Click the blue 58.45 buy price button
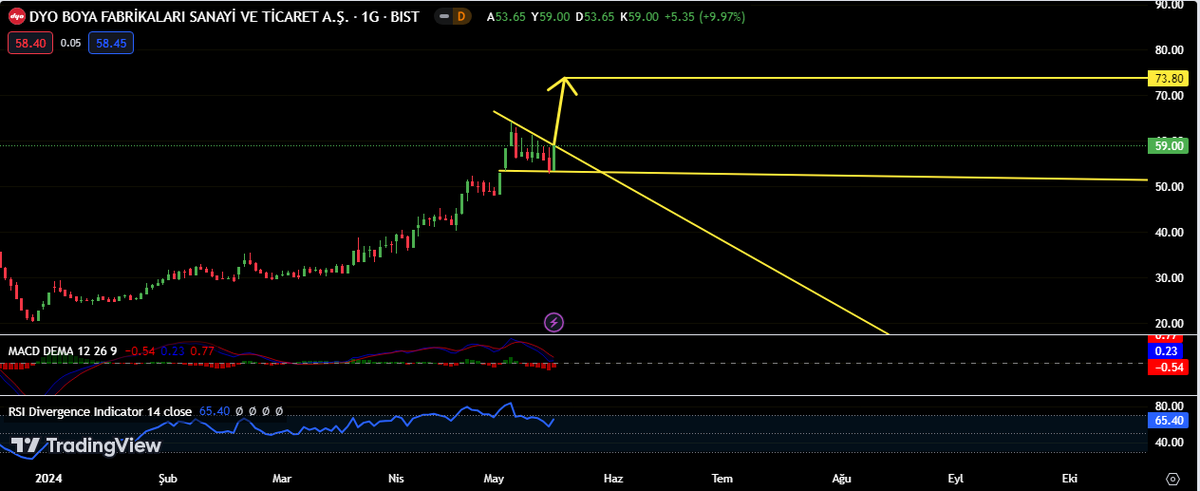Viewport: 1200px width, 491px height. 110,43
